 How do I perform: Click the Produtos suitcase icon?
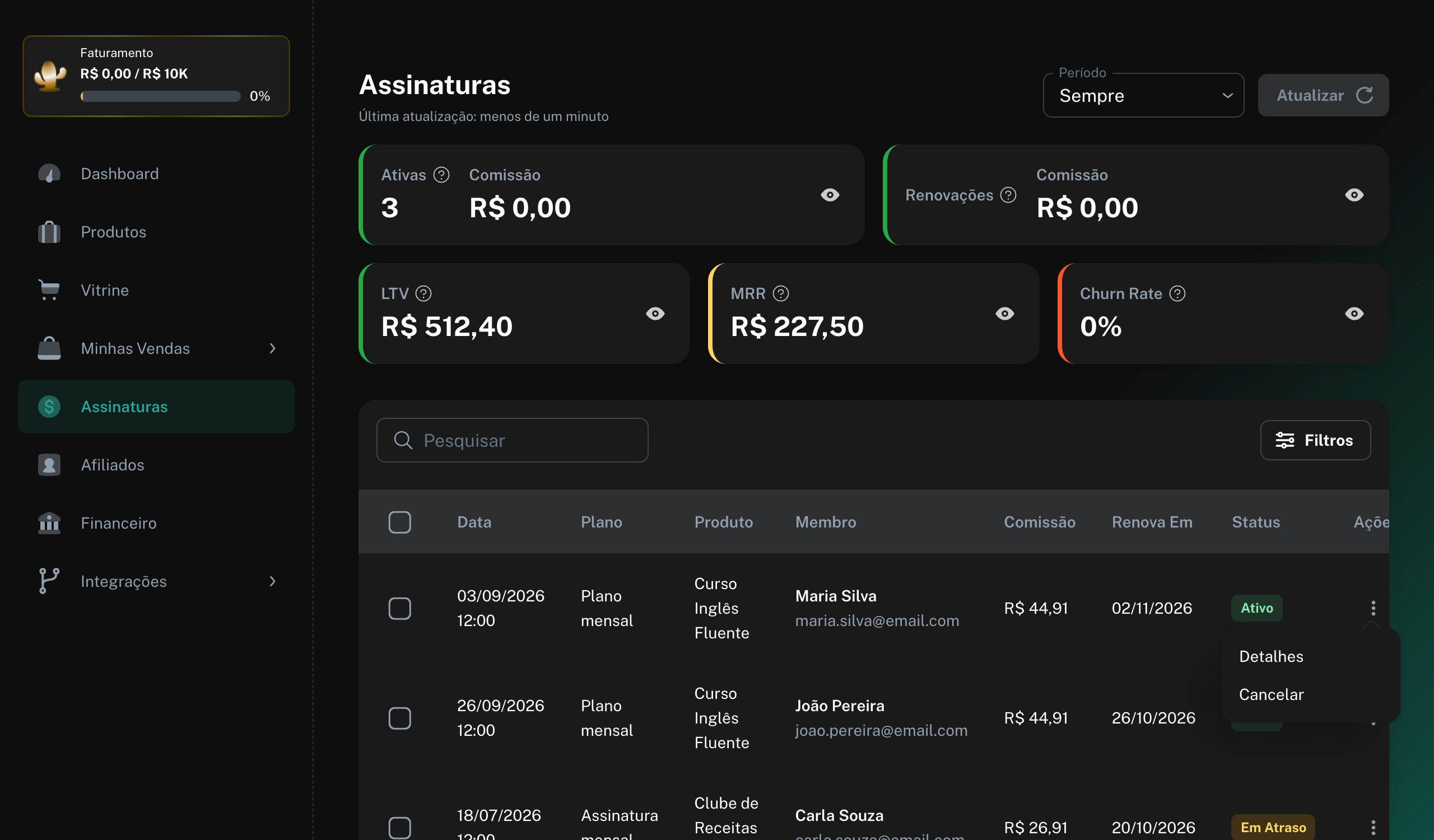[x=49, y=232]
